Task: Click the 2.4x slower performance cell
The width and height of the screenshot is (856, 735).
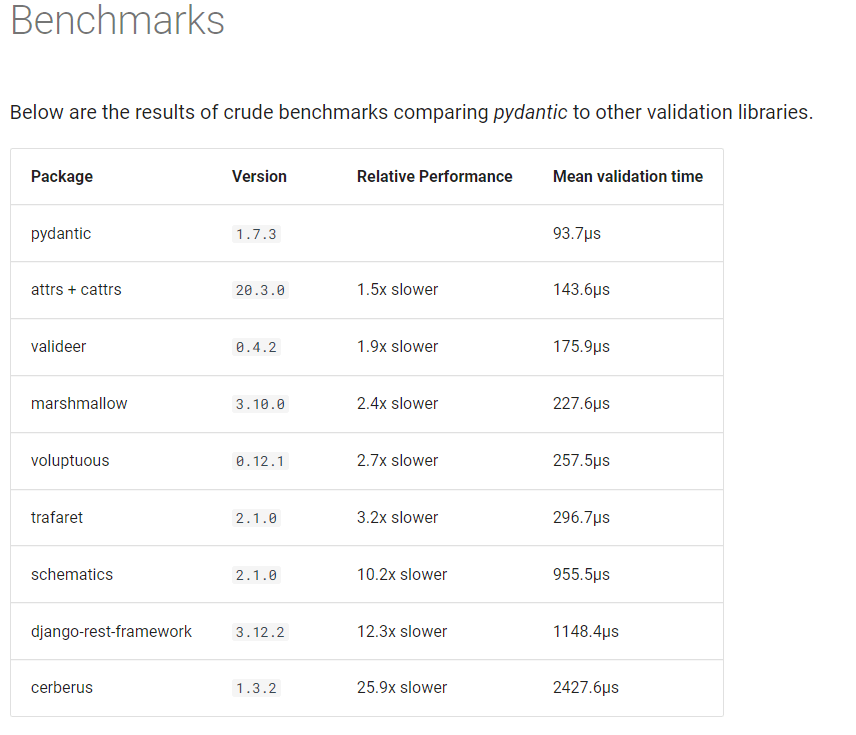Action: tap(397, 404)
